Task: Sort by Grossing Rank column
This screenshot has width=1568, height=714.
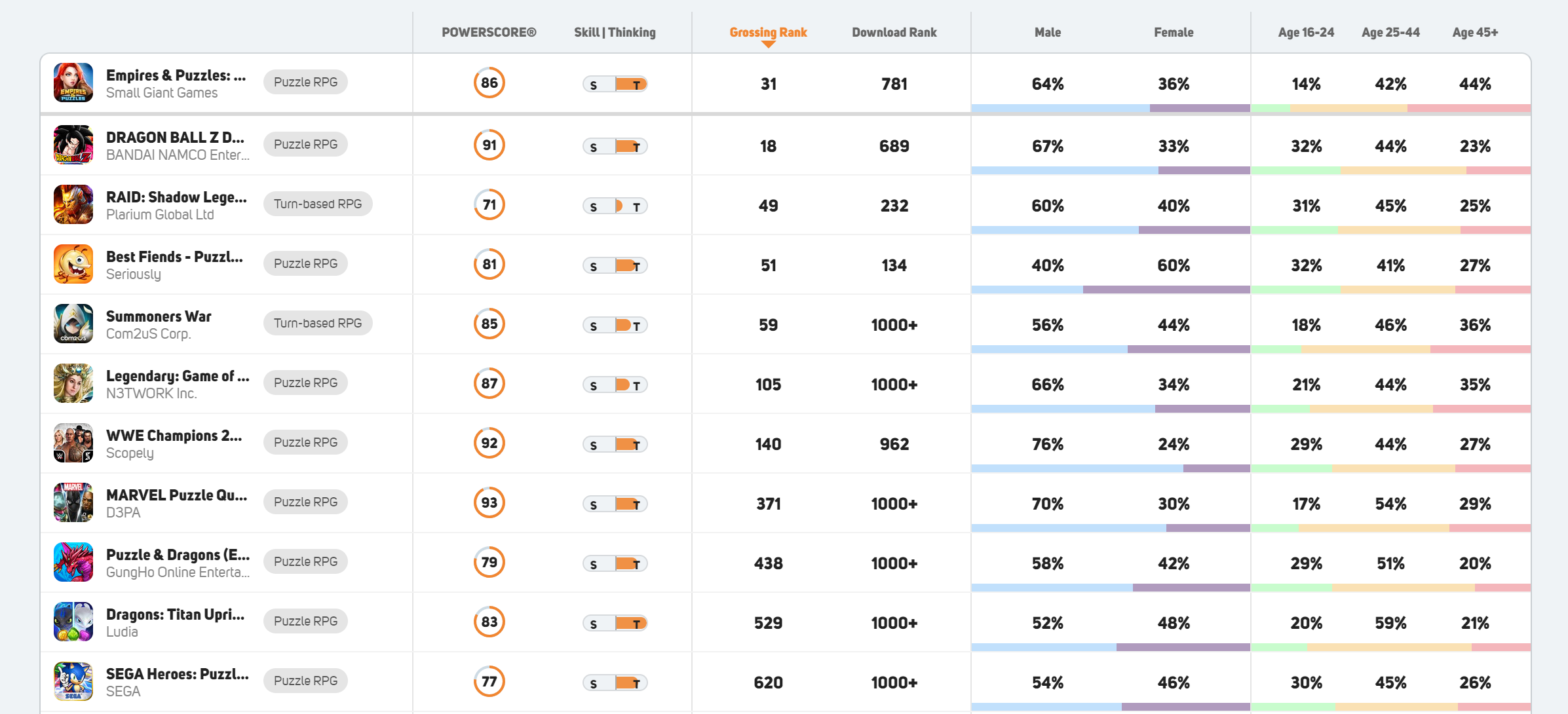Action: pos(768,32)
